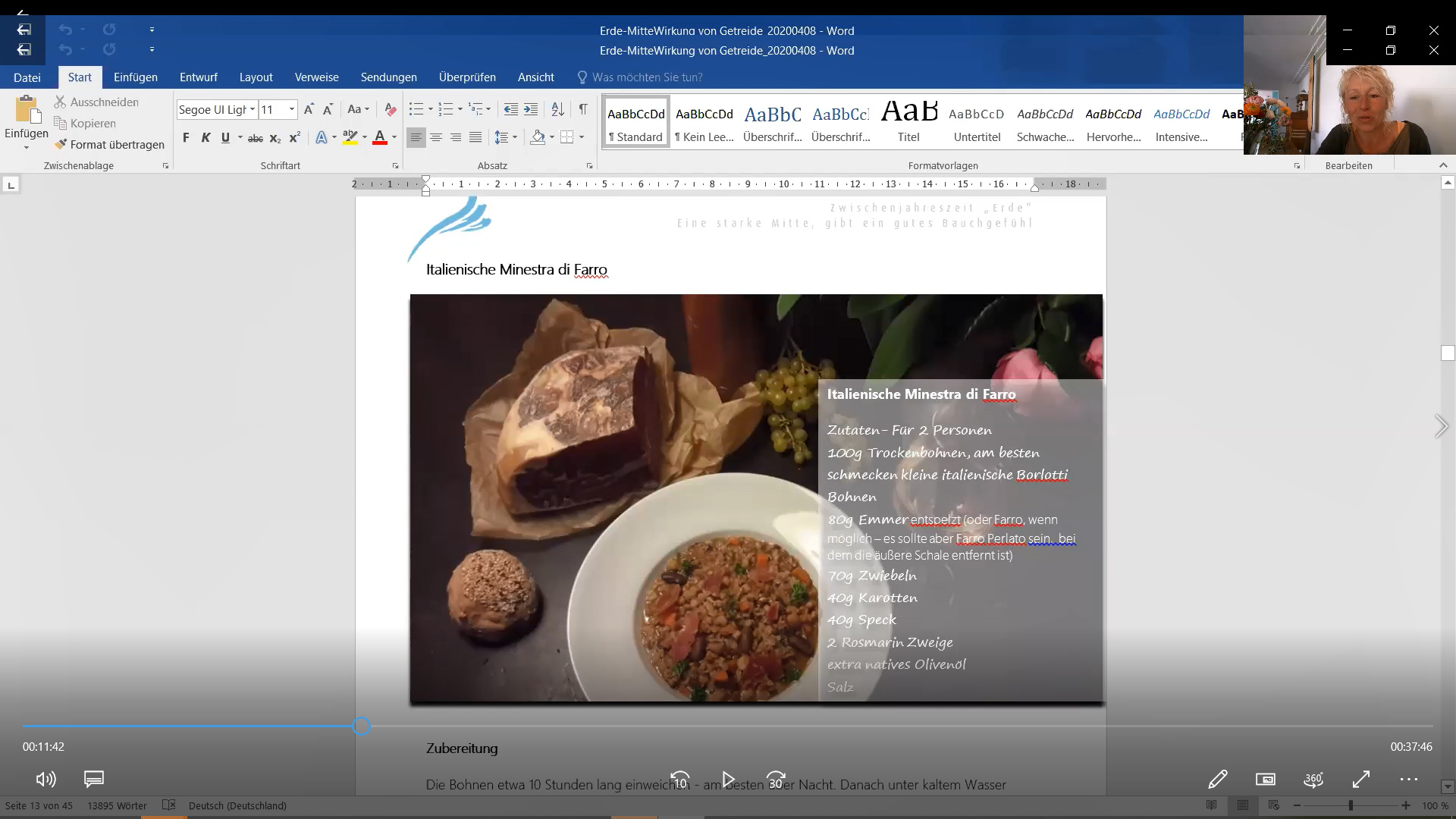Image resolution: width=1456 pixels, height=819 pixels.
Task: Sort text with the A-Z sort icon
Action: point(557,109)
